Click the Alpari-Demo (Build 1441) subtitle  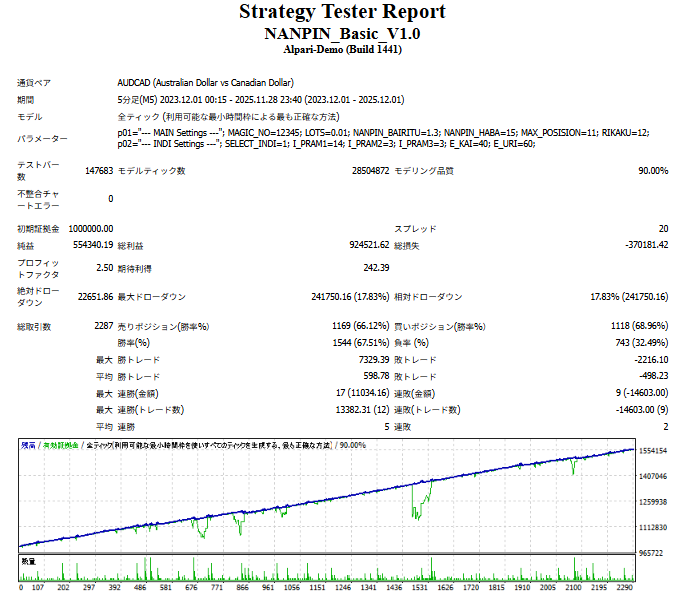click(342, 50)
